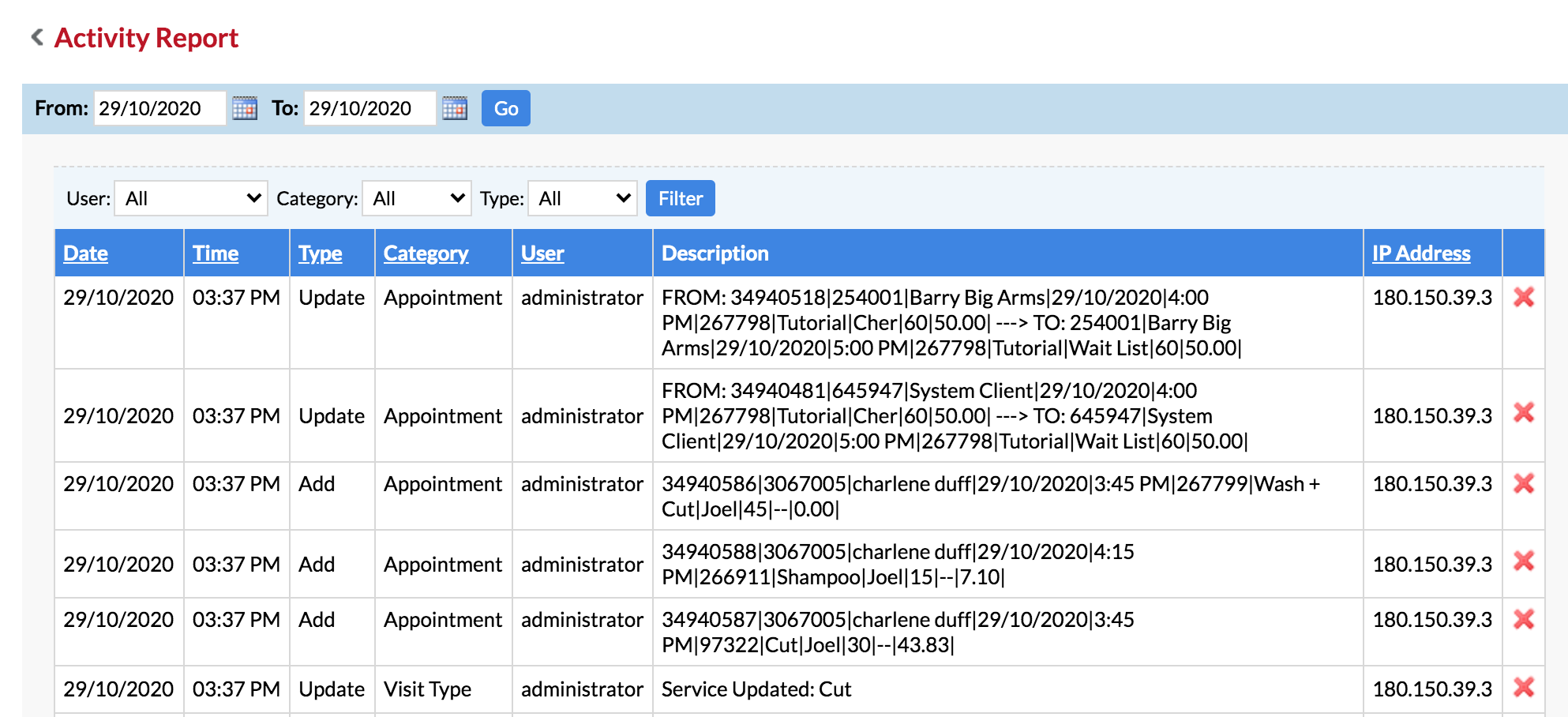Go back using the arrow beside Activity Report
The image size is (1568, 717).
(36, 37)
